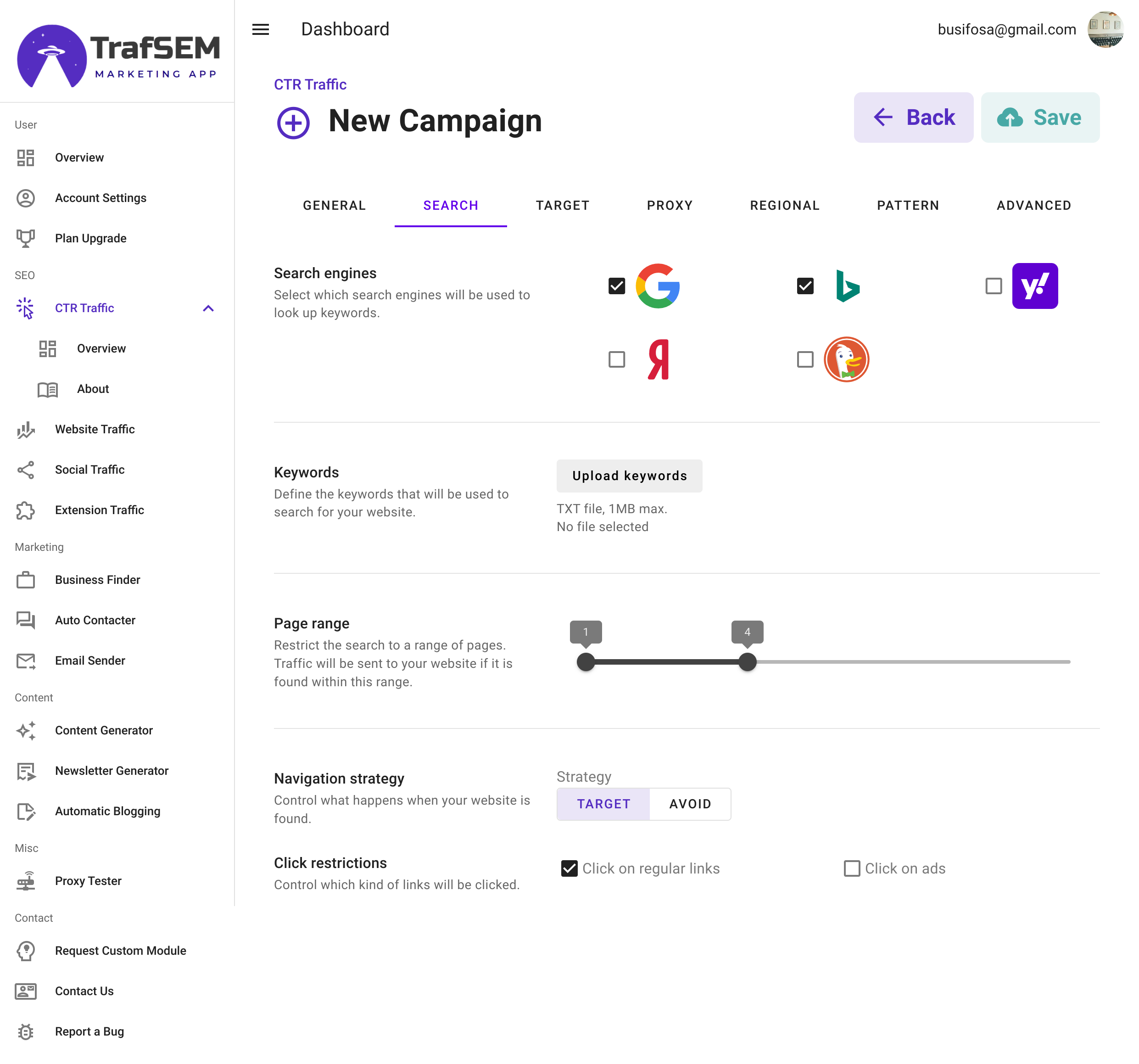This screenshot has width=1139, height=1064.
Task: Click the Back button
Action: click(913, 118)
